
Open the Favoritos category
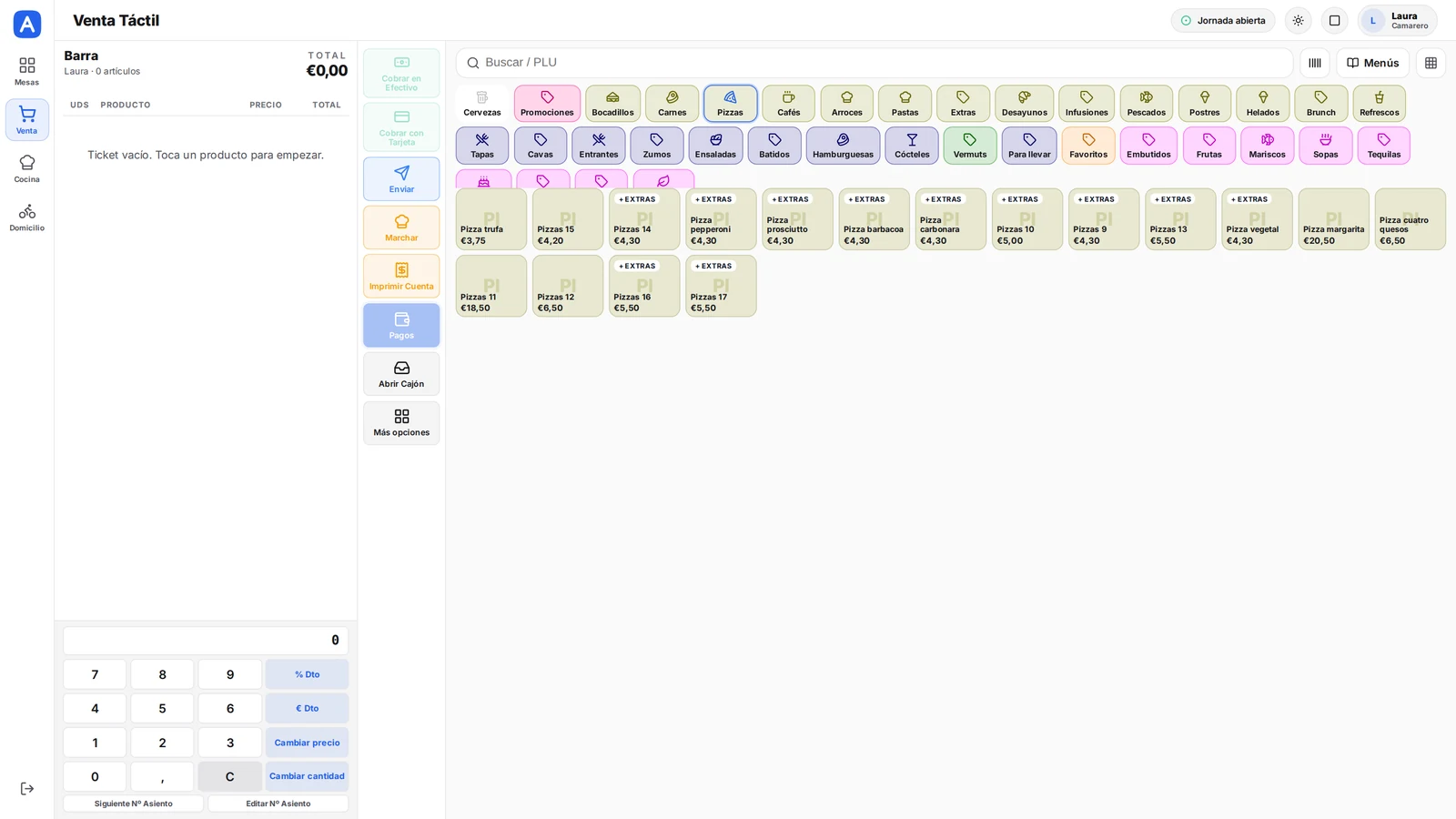pyautogui.click(x=1088, y=146)
